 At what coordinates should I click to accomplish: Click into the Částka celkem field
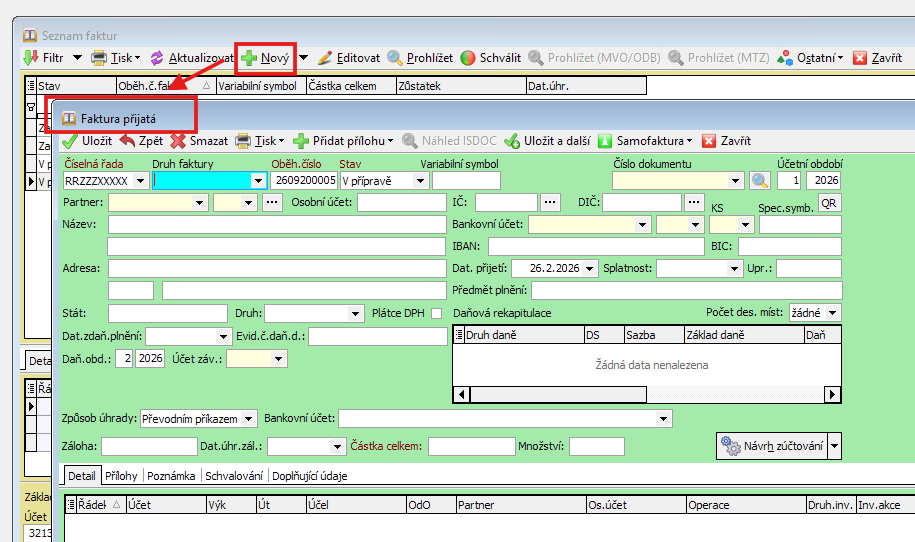[x=471, y=446]
